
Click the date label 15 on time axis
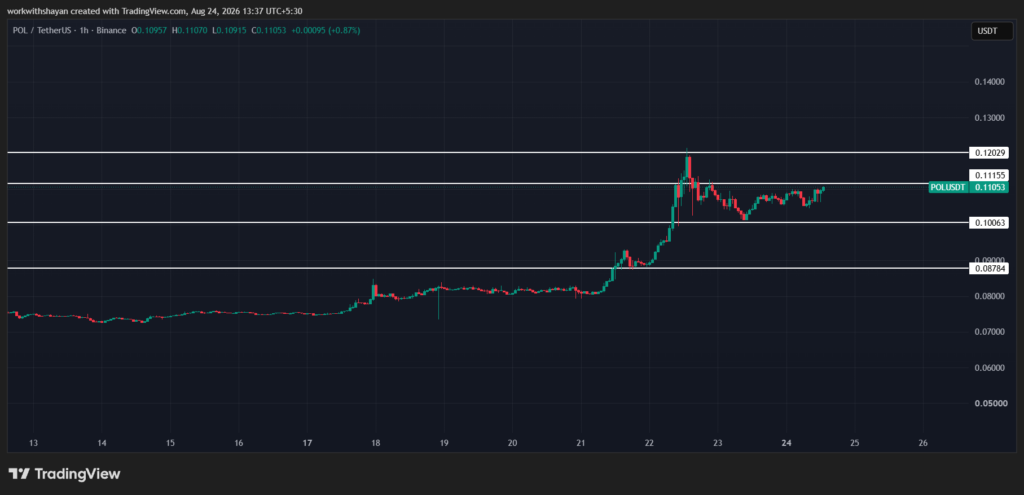170,443
